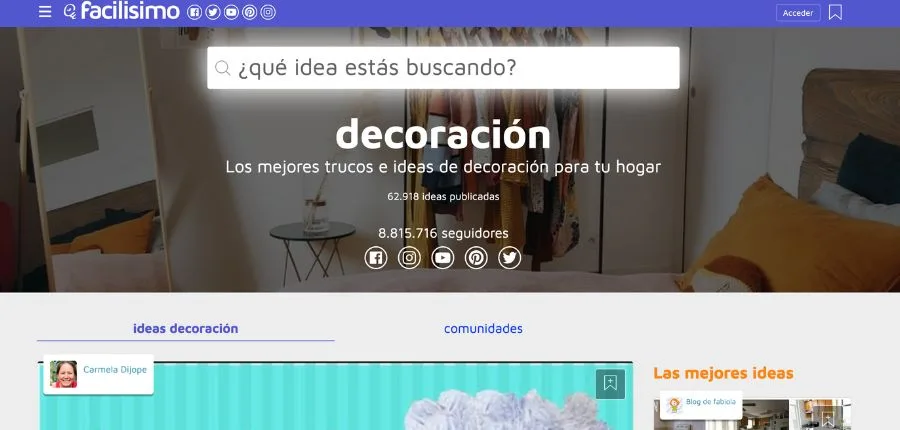The image size is (900, 430).
Task: Open the Twitter icon in the top header
Action: 212,12
